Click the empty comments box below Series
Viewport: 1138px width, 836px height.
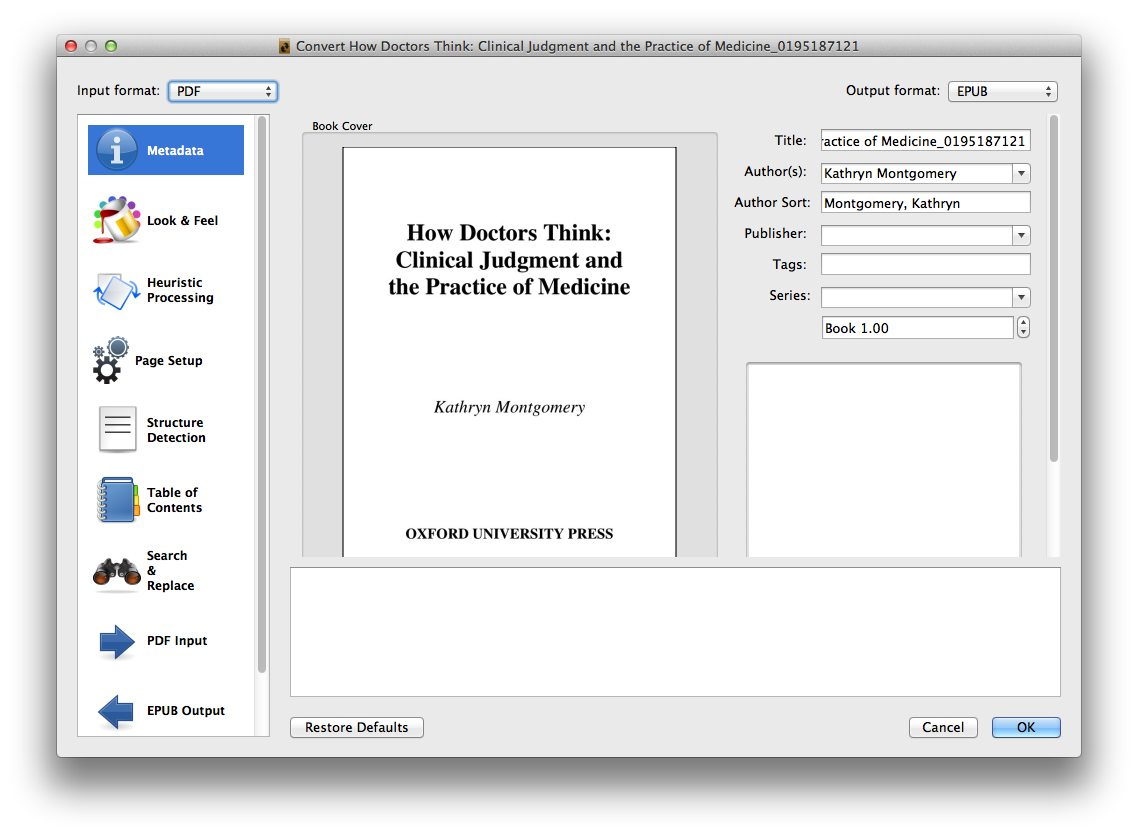point(883,460)
